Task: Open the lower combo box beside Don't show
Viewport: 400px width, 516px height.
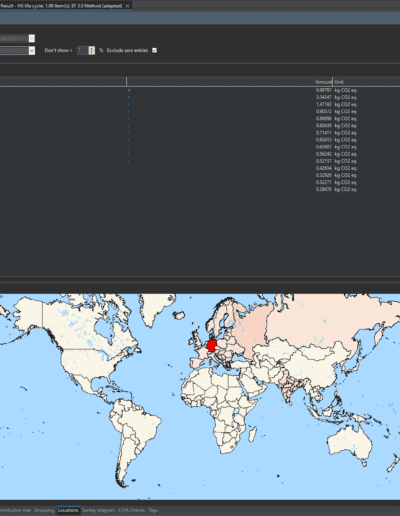Action: point(32,51)
